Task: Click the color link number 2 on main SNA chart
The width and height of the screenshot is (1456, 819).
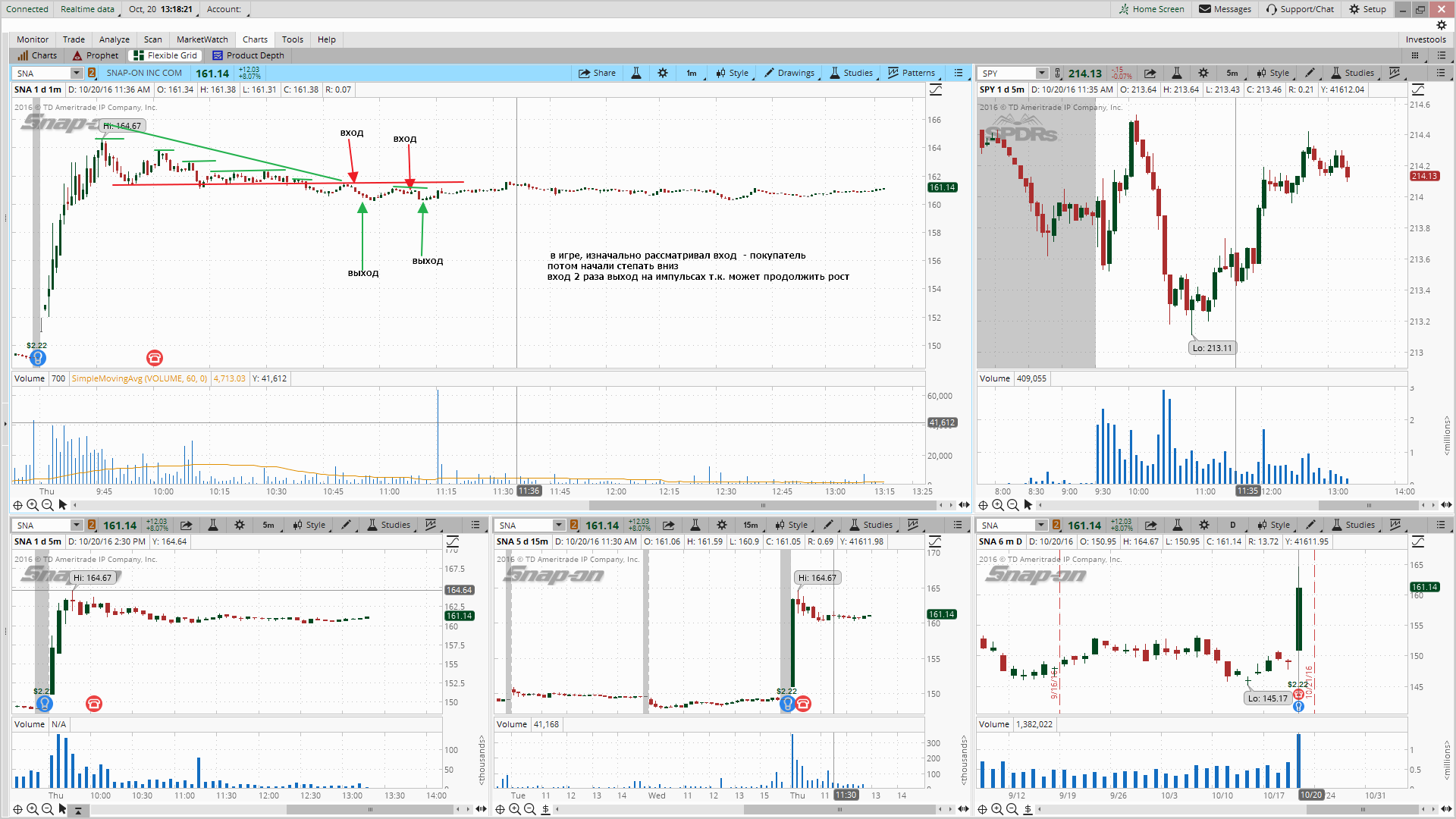Action: coord(92,73)
